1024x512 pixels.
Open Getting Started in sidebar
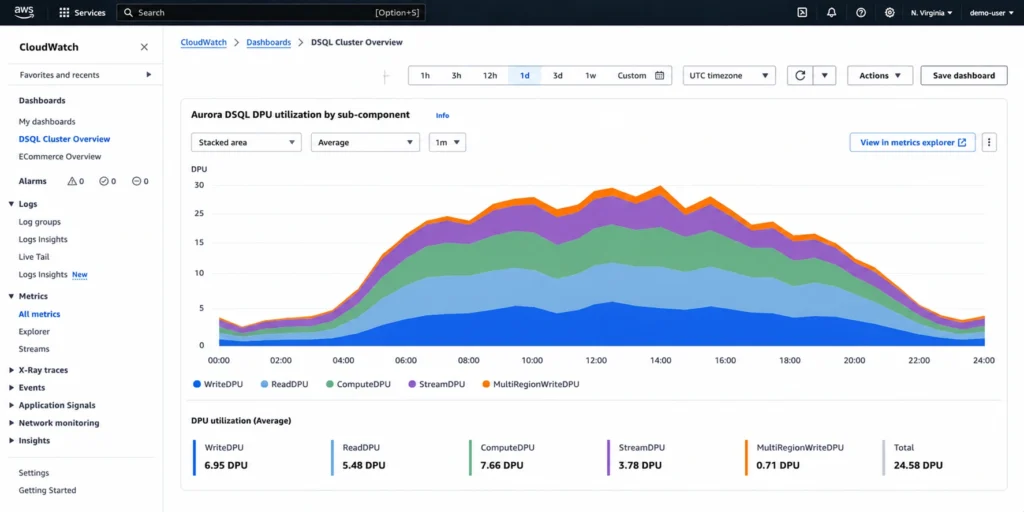click(48, 490)
